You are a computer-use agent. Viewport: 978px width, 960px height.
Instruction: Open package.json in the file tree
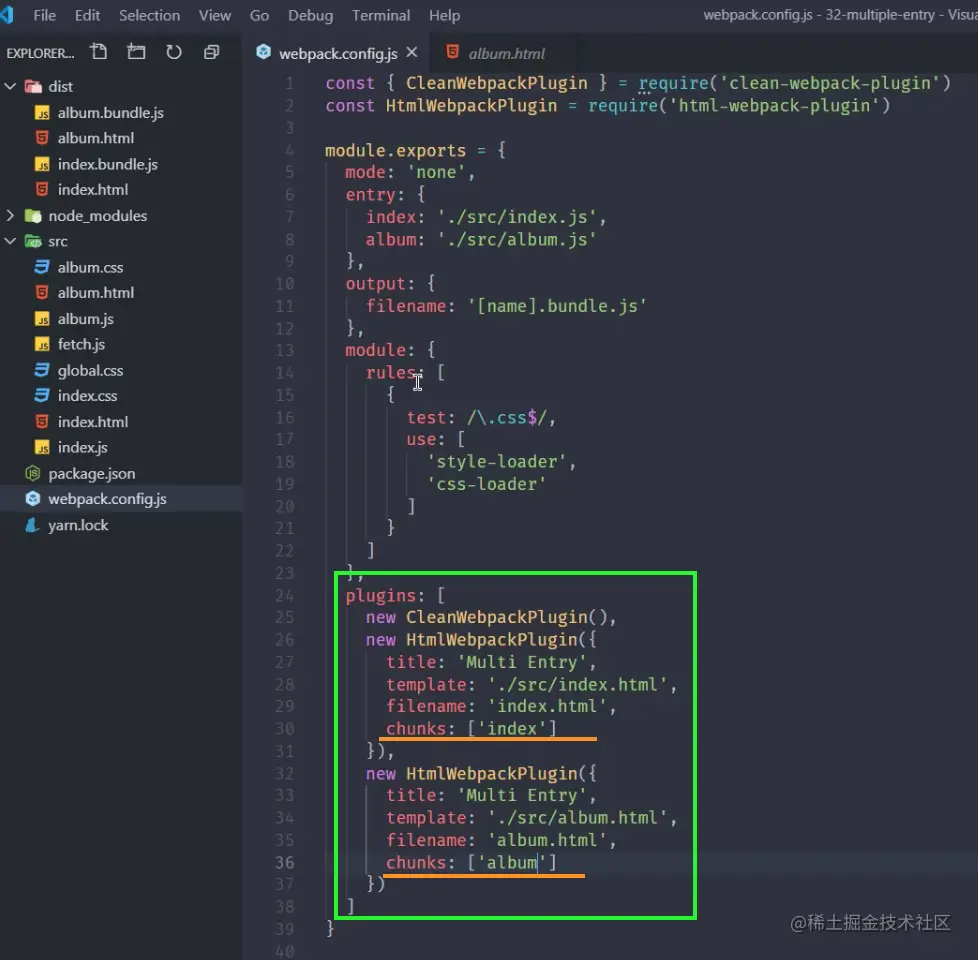tap(92, 474)
